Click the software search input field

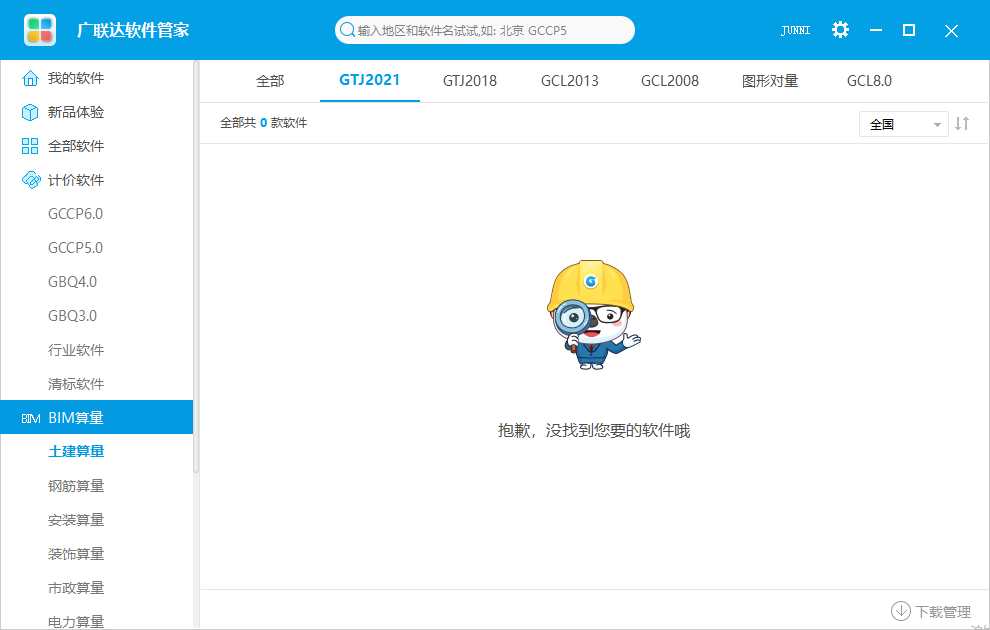pyautogui.click(x=484, y=30)
